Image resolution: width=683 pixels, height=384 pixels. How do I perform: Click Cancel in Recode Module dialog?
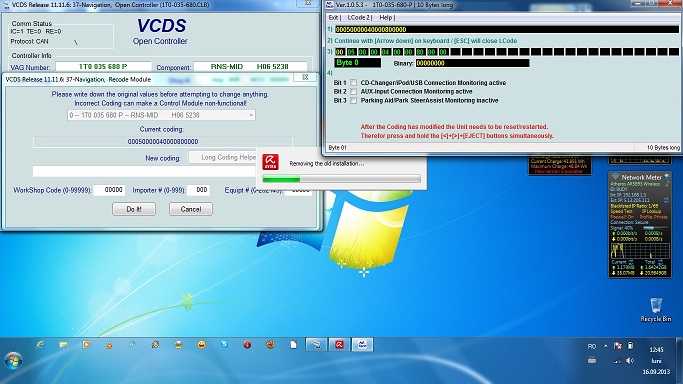tap(191, 209)
